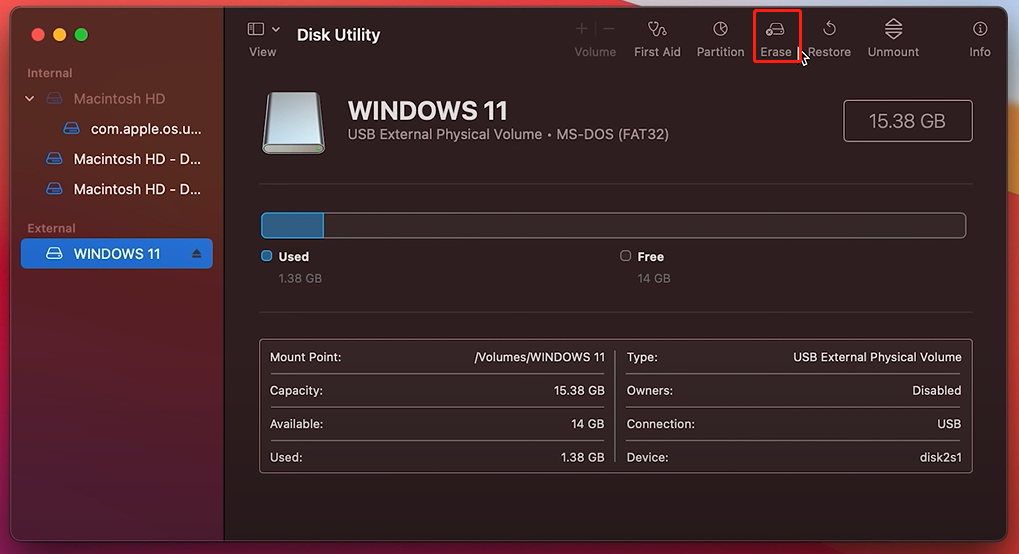Click the Restore toolbar icon
The height and width of the screenshot is (554, 1019).
[x=829, y=29]
